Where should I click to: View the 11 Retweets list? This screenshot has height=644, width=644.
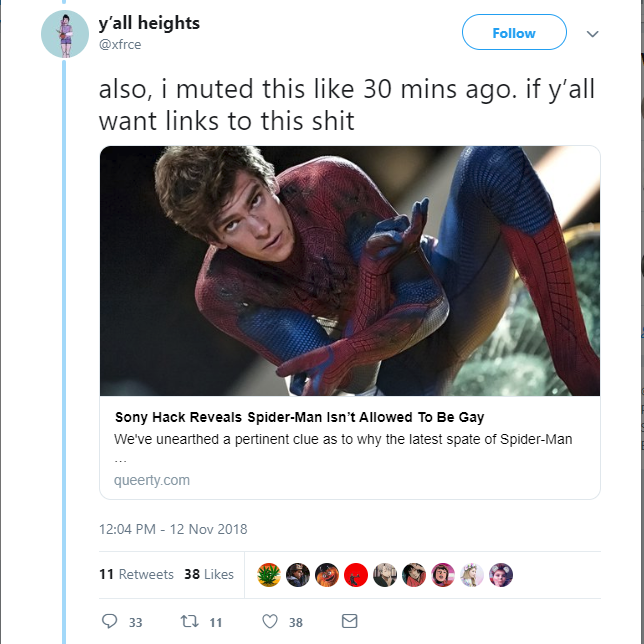click(x=136, y=574)
